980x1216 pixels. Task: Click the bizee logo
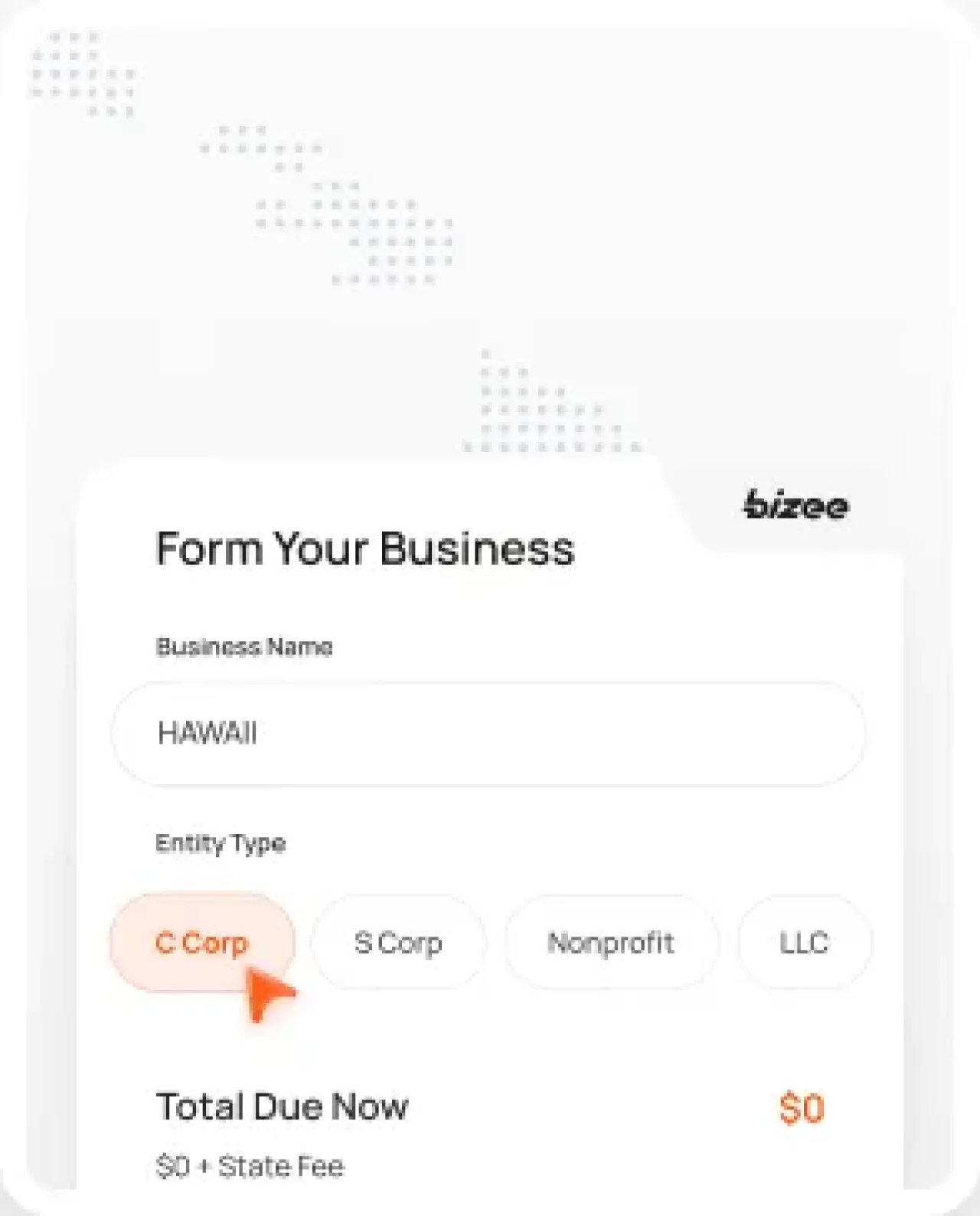795,505
